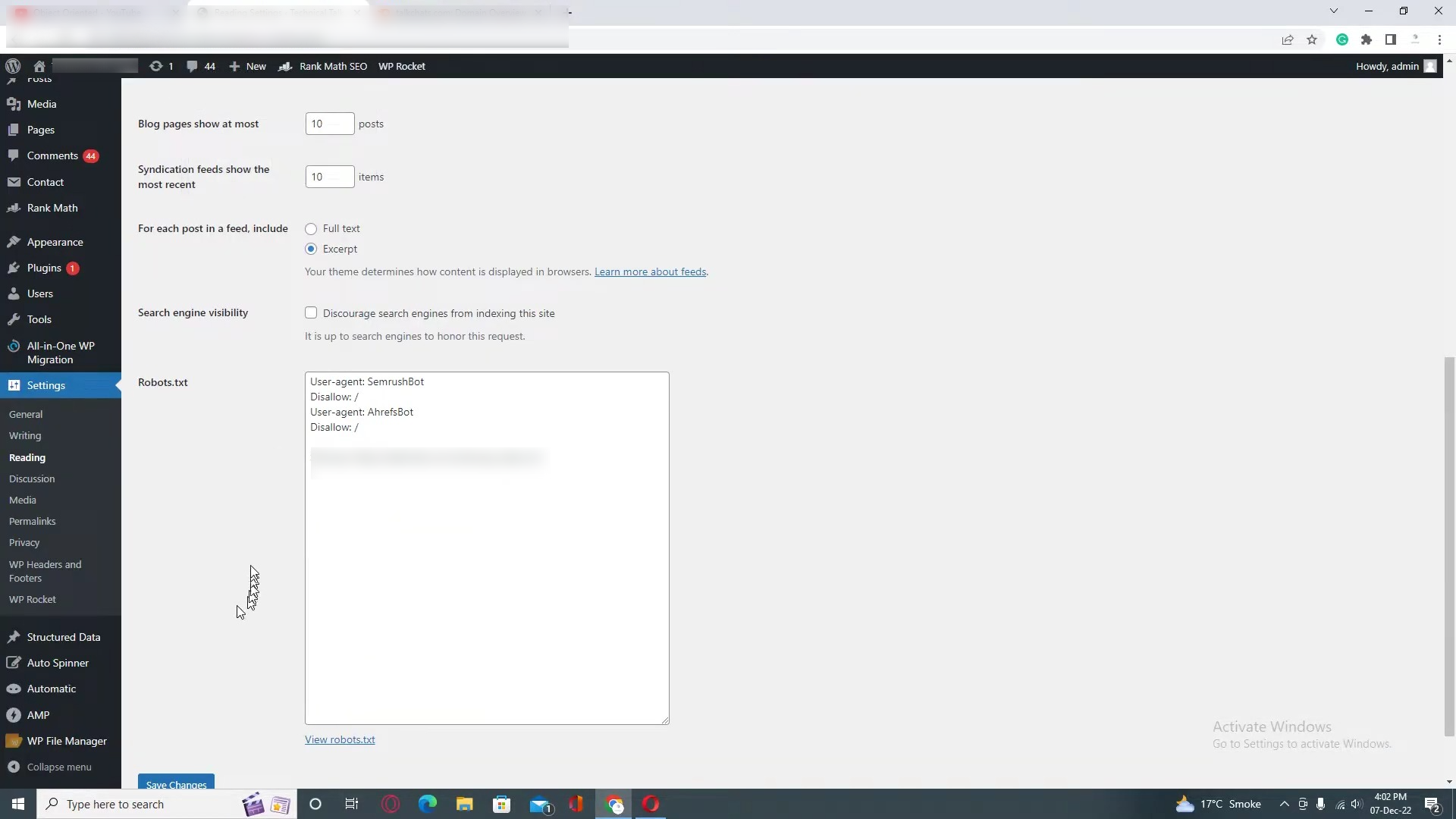
Task: Enable Discourage search engines checkbox
Action: (x=311, y=312)
